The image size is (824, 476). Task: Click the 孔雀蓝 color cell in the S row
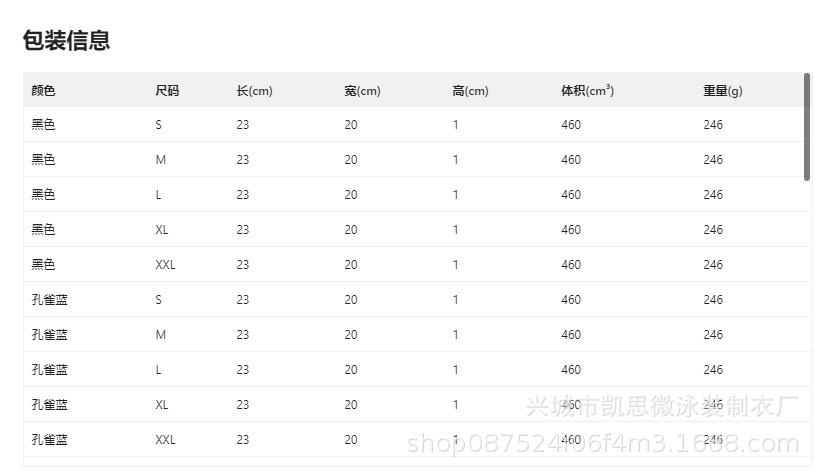pos(49,300)
